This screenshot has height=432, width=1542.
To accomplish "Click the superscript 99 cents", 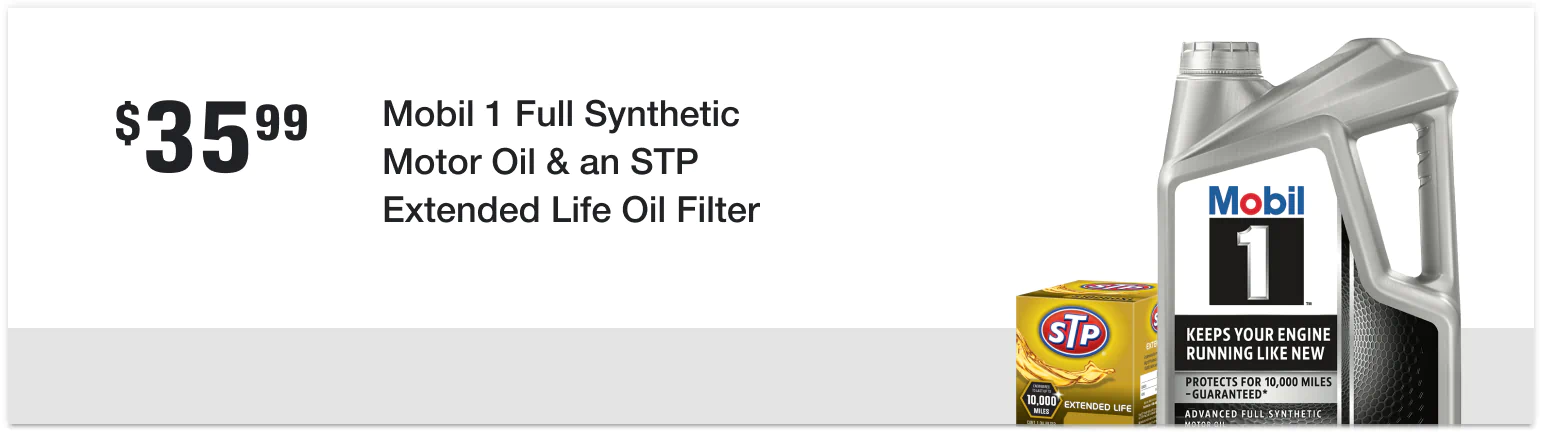I will click(282, 124).
